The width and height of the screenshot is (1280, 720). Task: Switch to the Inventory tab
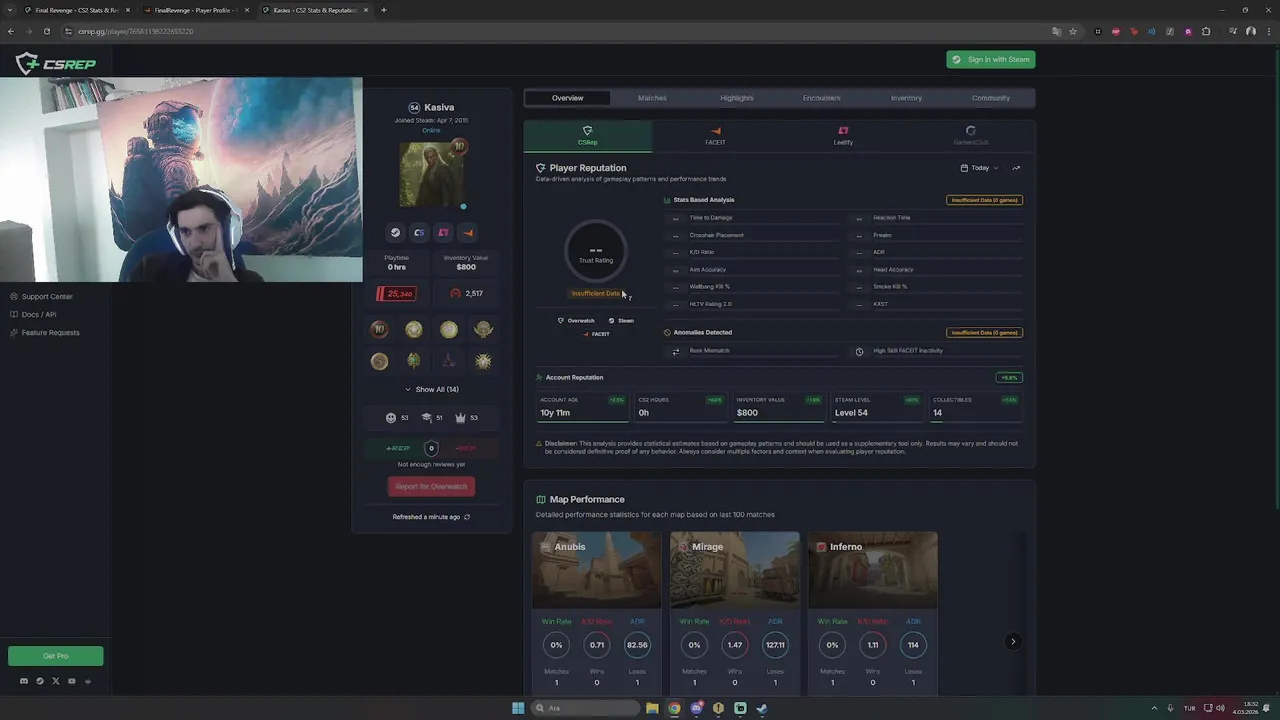[906, 98]
